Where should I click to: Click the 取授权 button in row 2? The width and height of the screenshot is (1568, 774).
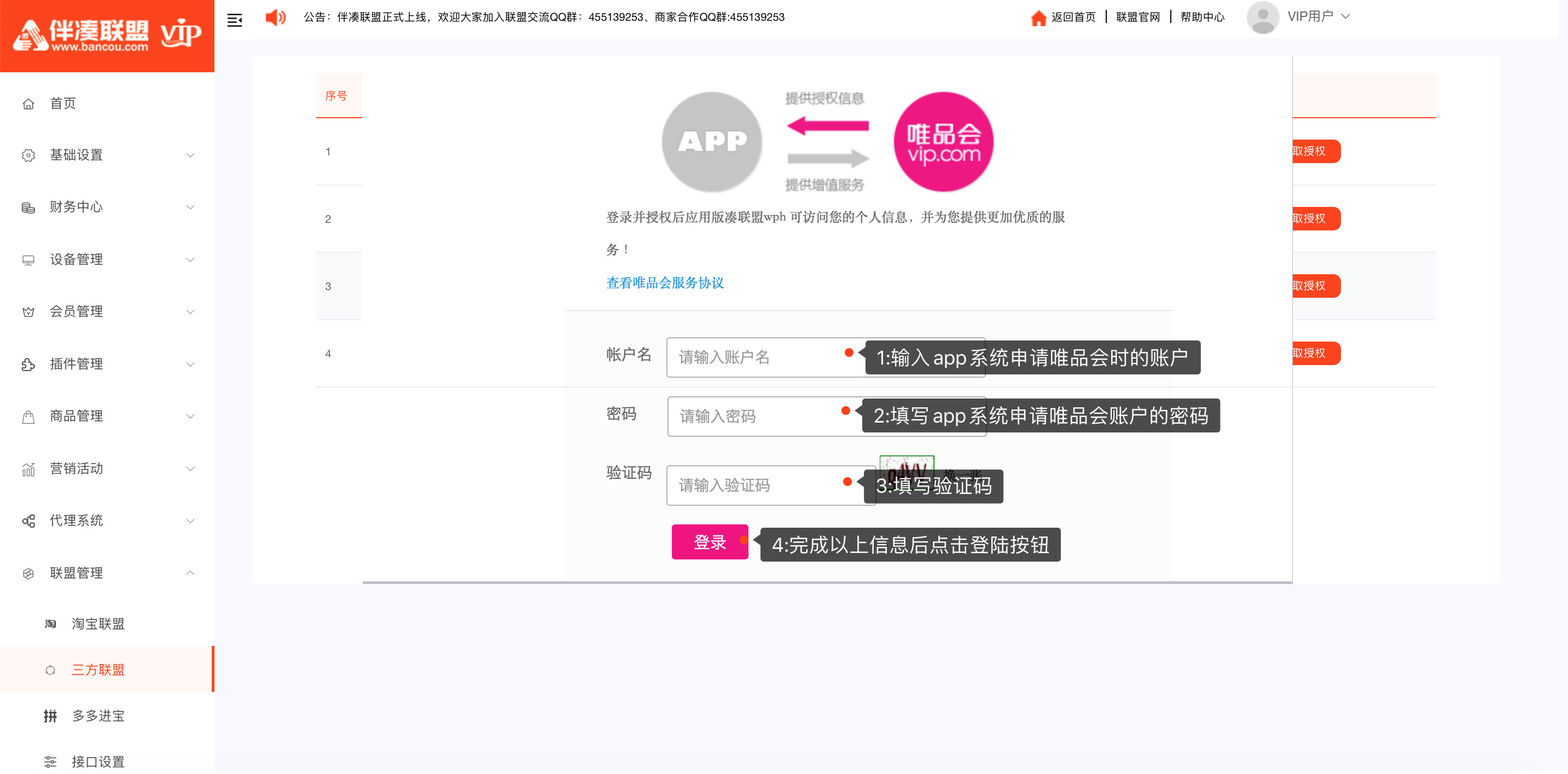tap(1316, 218)
